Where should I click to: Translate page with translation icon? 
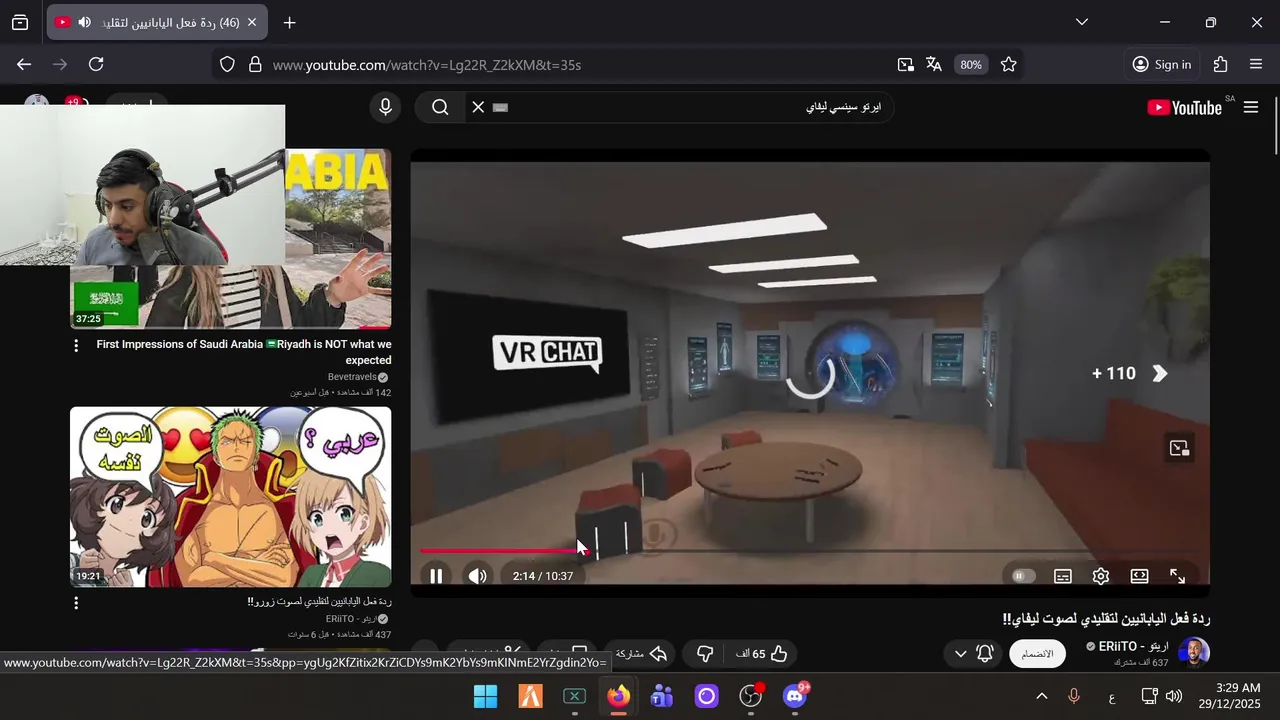click(934, 64)
